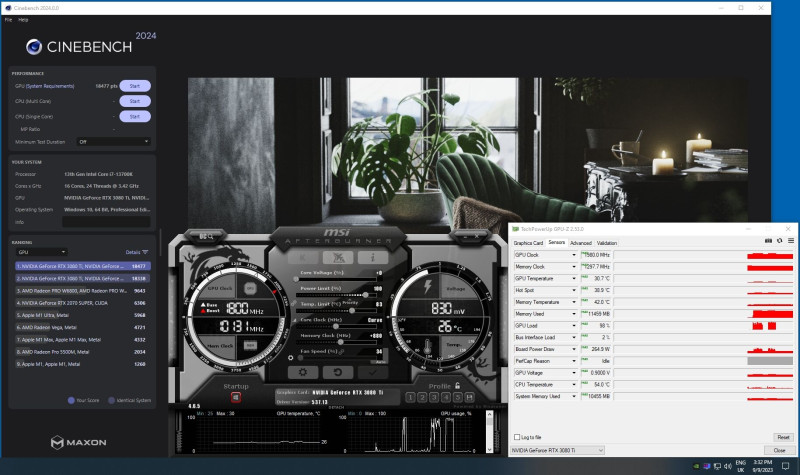Switch to Sensors tab in GPU-Z
Viewport: 800px width, 475px height.
(557, 242)
